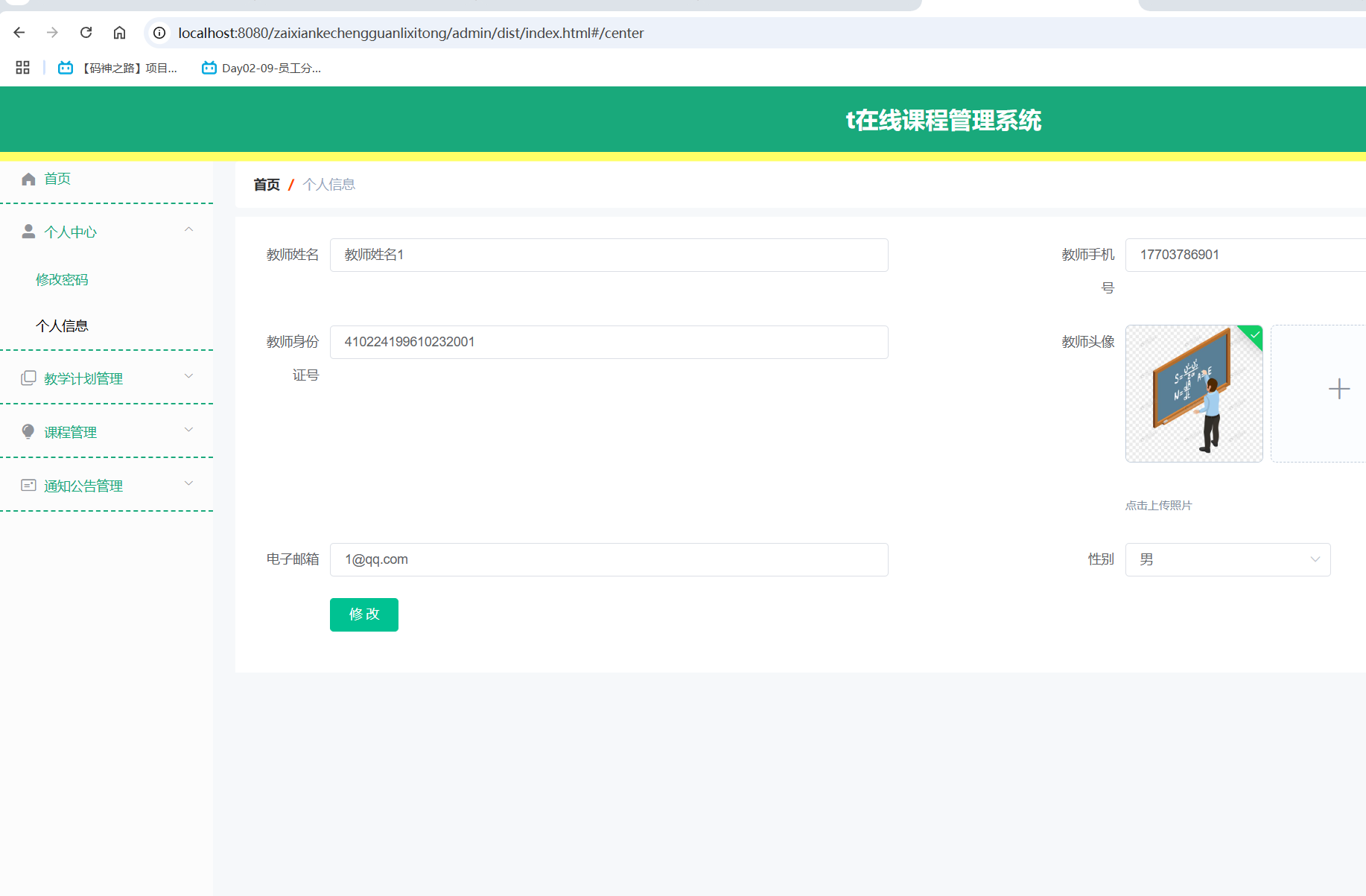The width and height of the screenshot is (1366, 896).
Task: Click the house icon beside 首页 in sidebar
Action: pos(28,179)
